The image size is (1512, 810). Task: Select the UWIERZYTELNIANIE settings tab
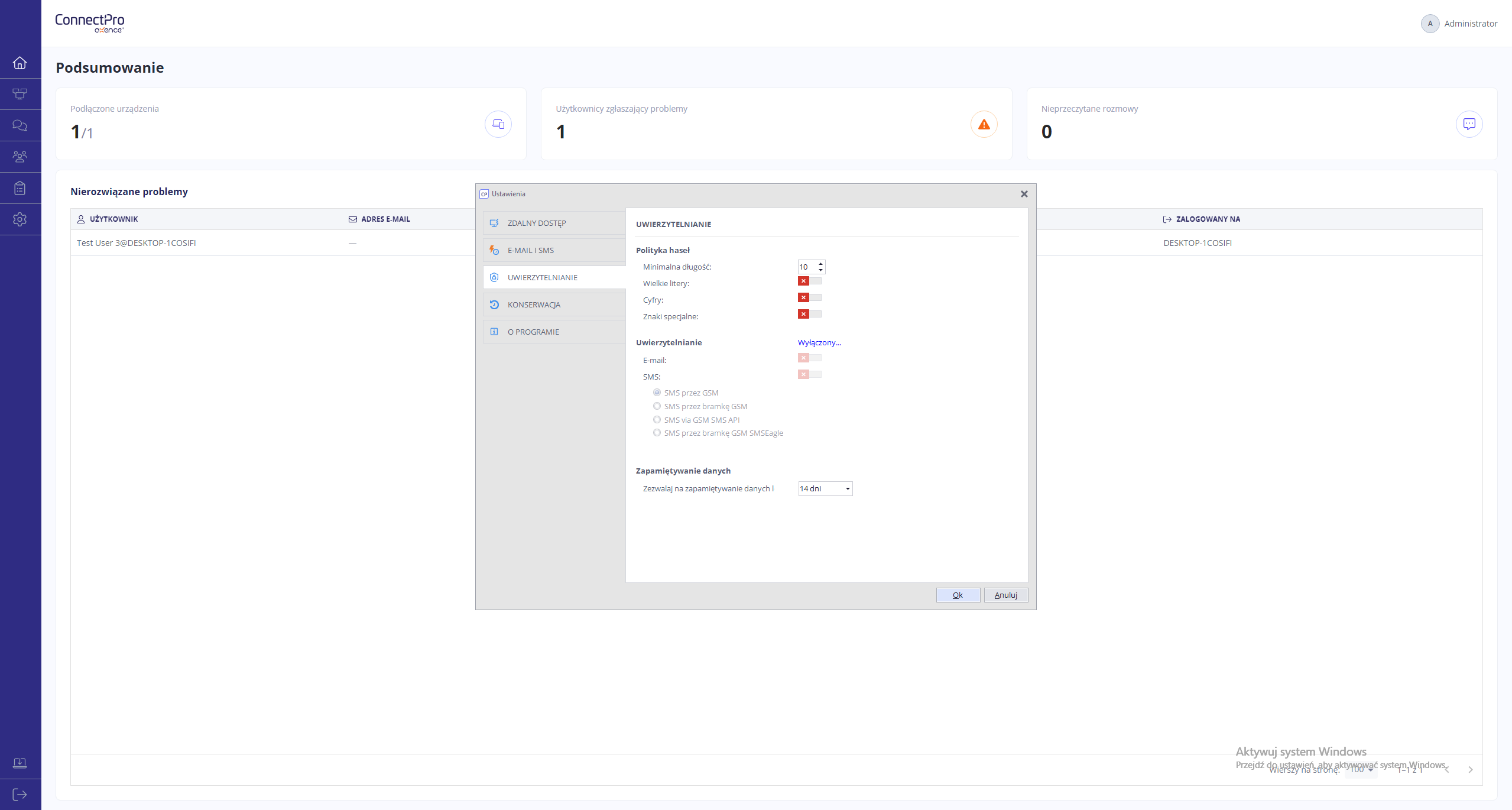(x=554, y=277)
